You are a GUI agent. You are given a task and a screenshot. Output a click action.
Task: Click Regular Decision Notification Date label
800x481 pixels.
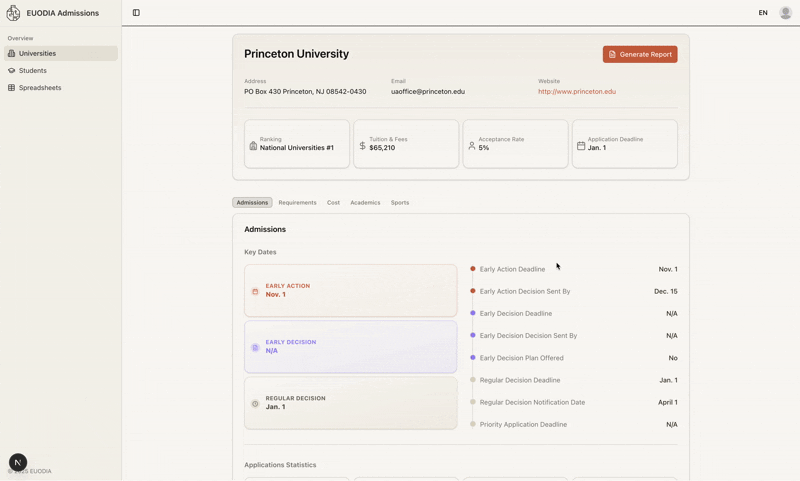click(x=532, y=402)
